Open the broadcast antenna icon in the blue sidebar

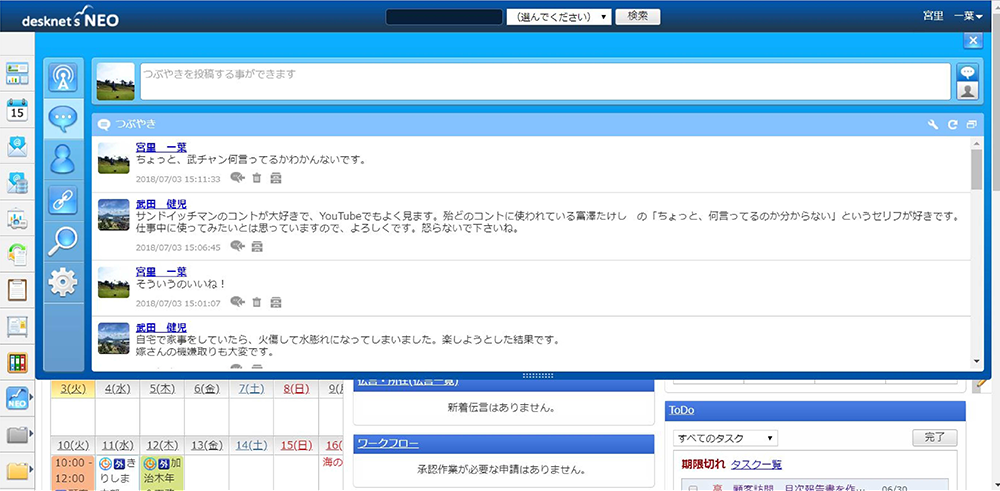pos(63,77)
